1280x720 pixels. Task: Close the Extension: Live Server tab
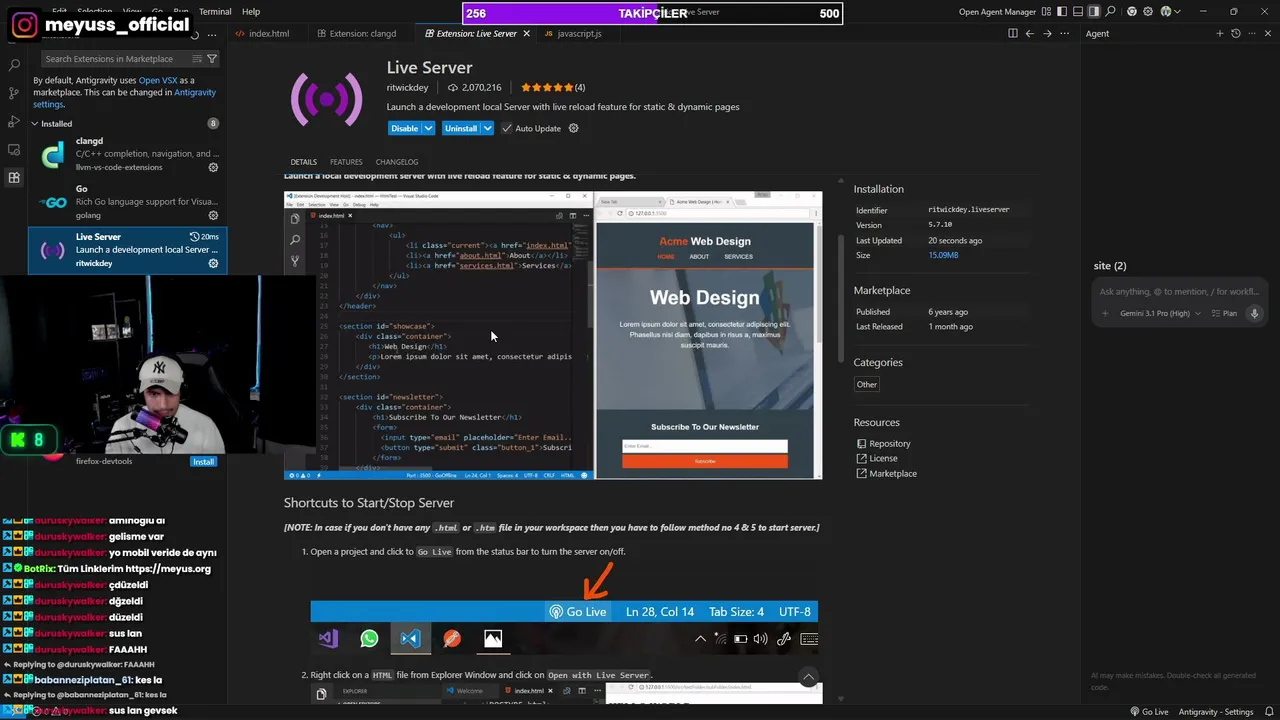coord(527,33)
